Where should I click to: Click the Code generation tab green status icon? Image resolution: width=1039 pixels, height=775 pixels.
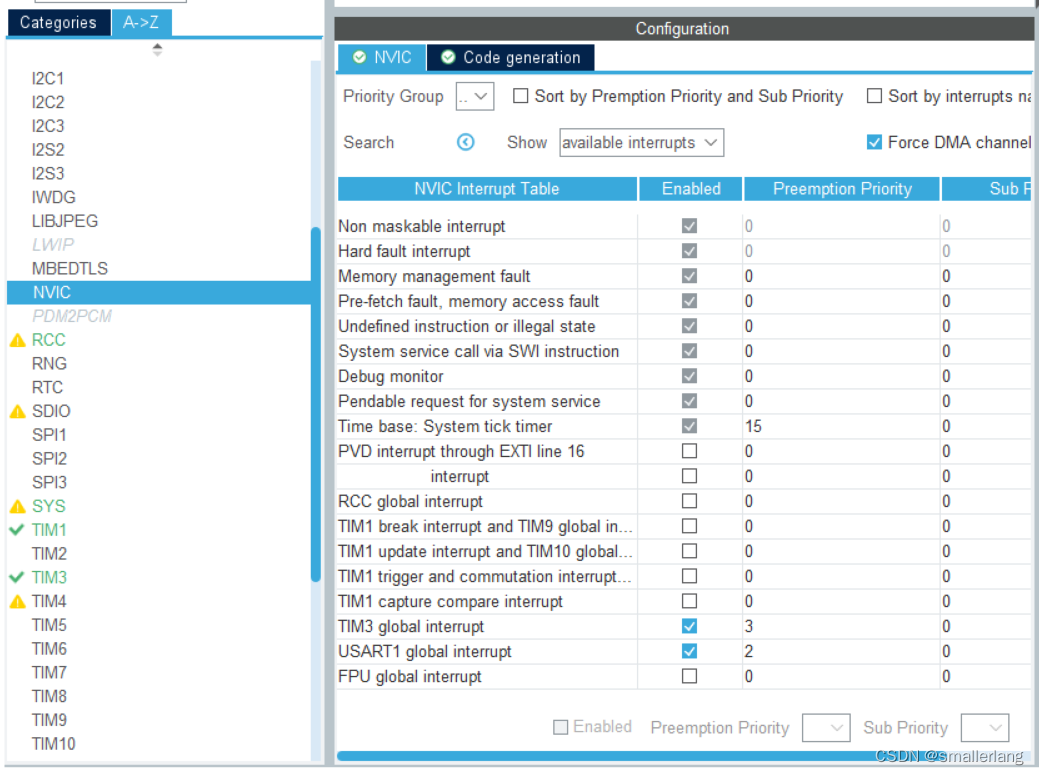point(448,58)
